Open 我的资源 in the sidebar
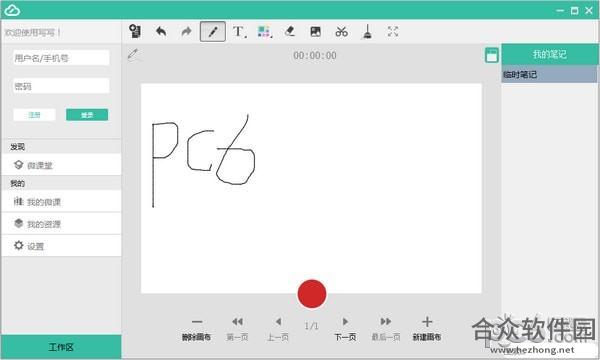Screen dimensions: 600x360 pos(61,224)
